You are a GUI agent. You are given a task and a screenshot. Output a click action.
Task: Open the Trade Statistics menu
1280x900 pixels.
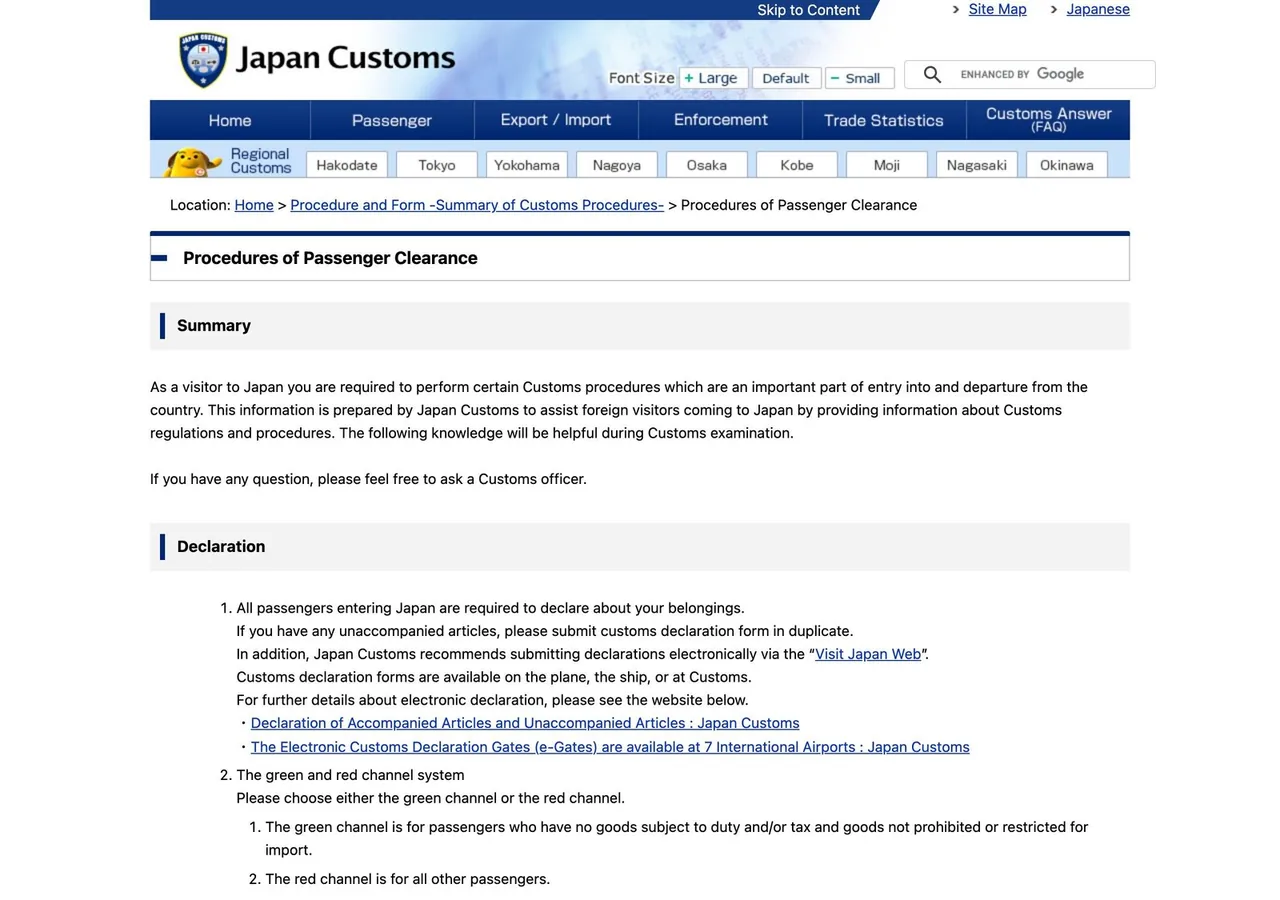pos(884,120)
